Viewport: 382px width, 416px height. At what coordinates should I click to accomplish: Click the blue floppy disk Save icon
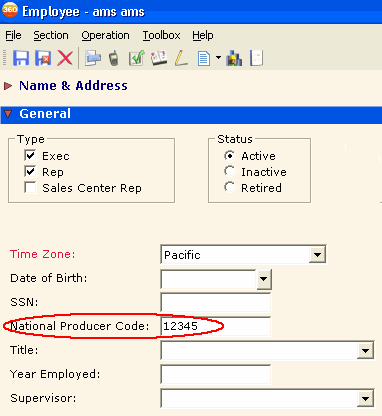(x=21, y=58)
